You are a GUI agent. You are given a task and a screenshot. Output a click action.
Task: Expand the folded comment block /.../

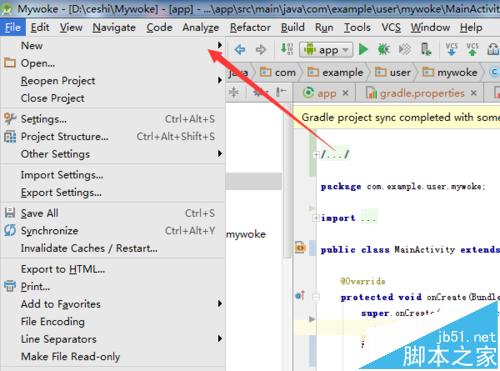(x=315, y=154)
